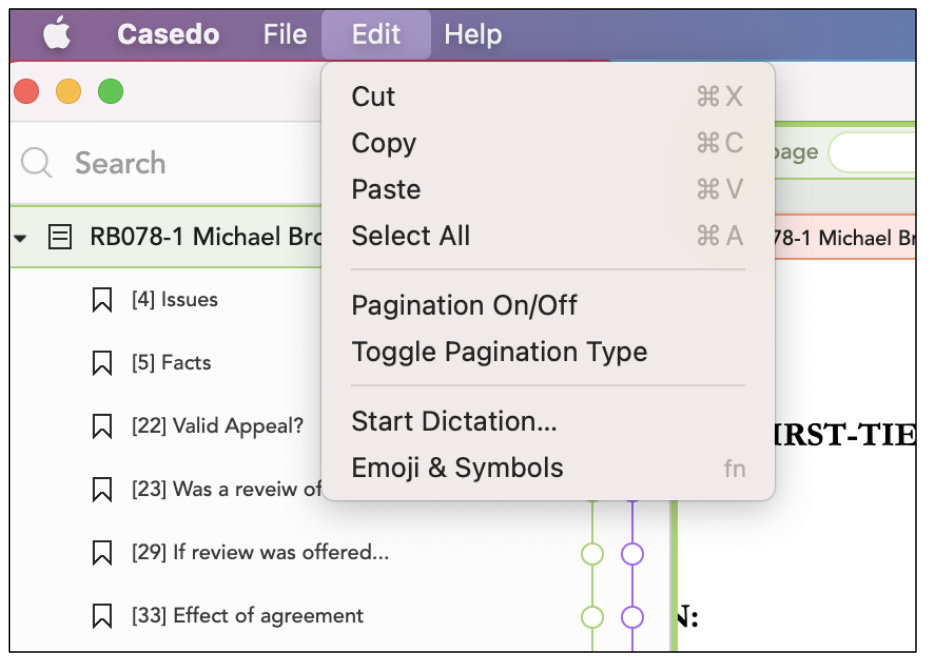Image resolution: width=928 pixels, height=664 pixels.
Task: Click the search magnifying glass icon
Action: click(37, 162)
